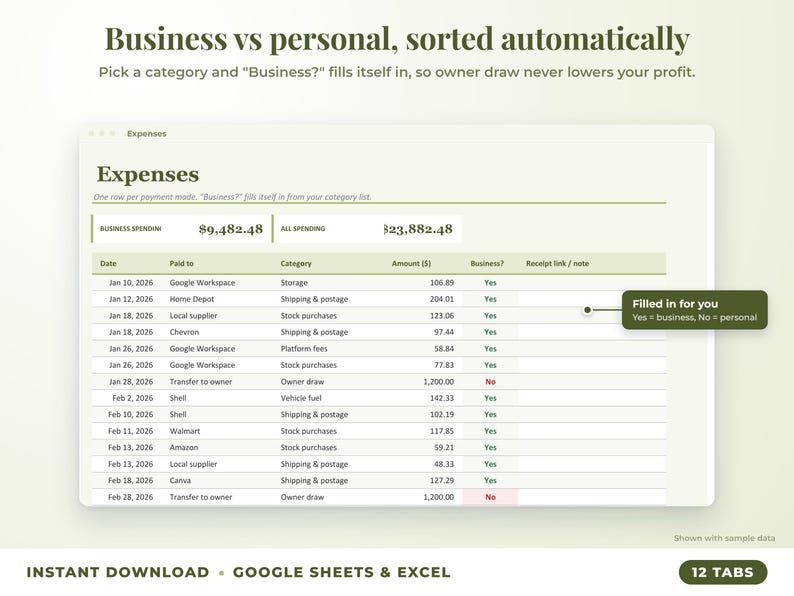Screen dimensions: 794x596
Task: Select the Feb 18, 2026 date cell
Action: [130, 481]
